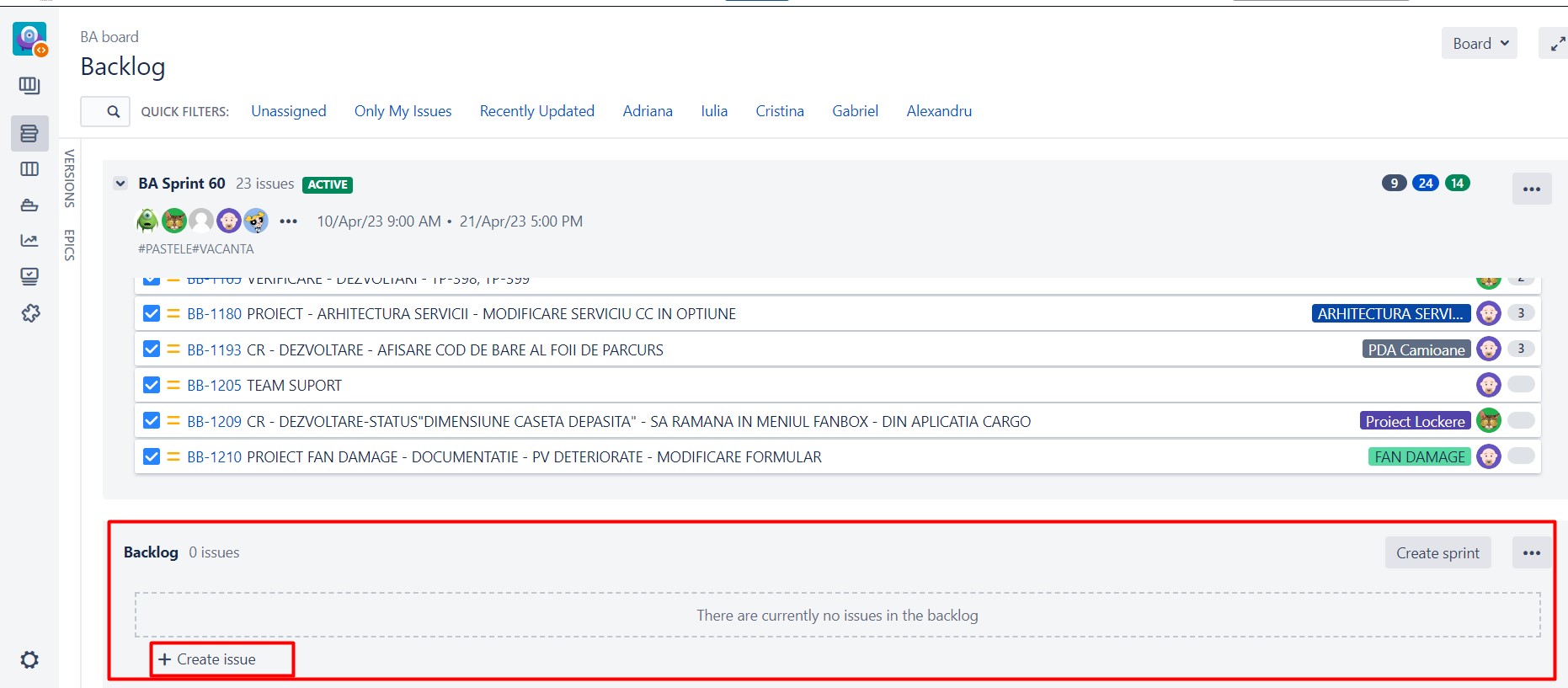Apply the Cristina quick filter
The image size is (1568, 688).
coord(780,111)
